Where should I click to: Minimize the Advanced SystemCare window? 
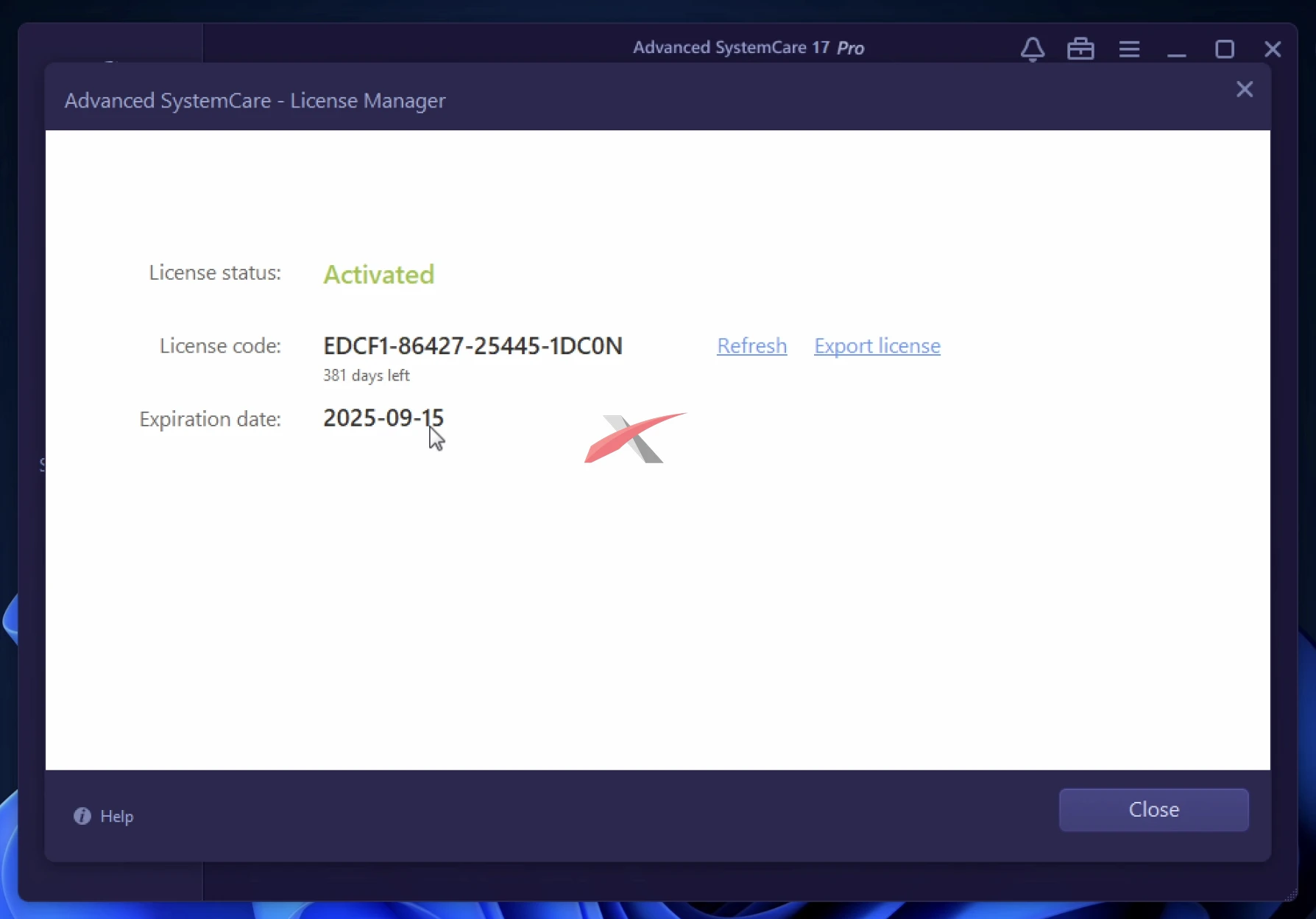(1176, 49)
